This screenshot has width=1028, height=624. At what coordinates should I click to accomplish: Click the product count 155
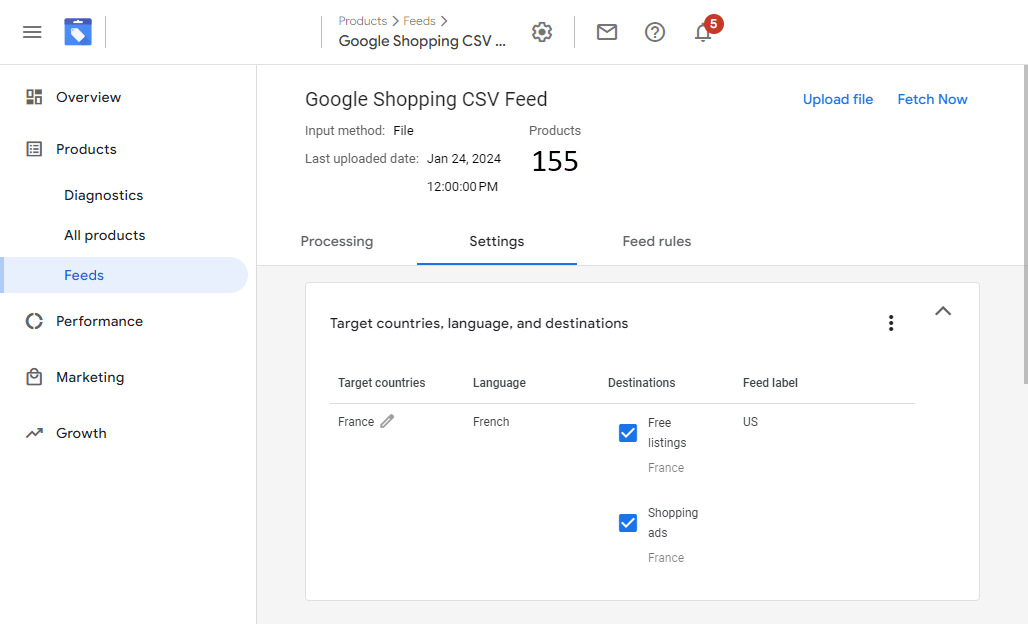(x=555, y=161)
